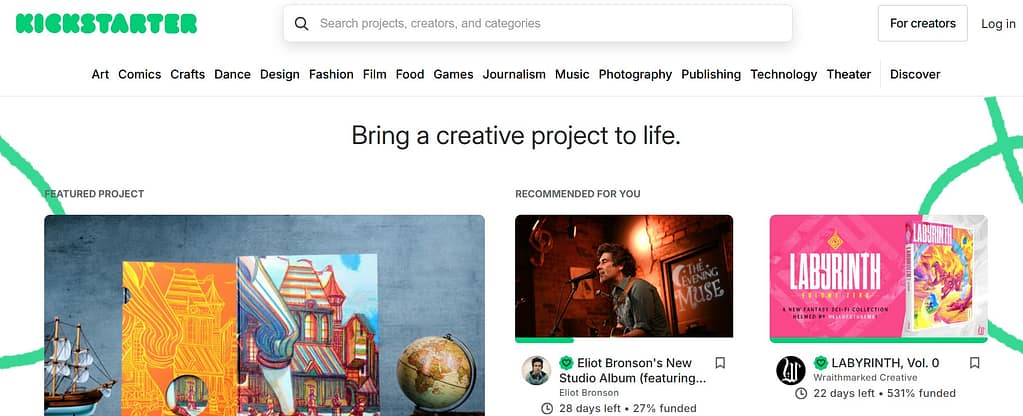The height and width of the screenshot is (416, 1023).
Task: Open the Photography category
Action: (635, 74)
